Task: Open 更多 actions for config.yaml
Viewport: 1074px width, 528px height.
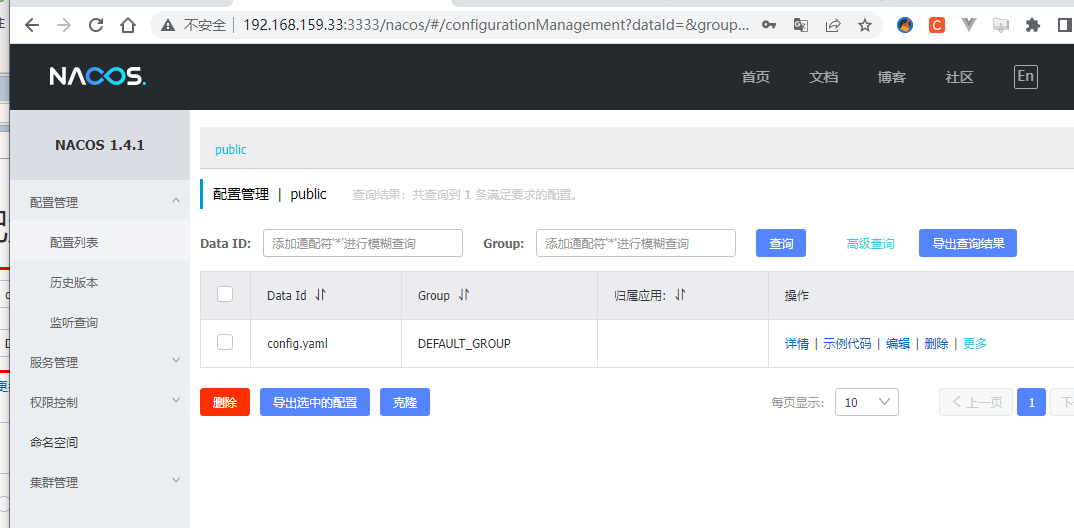Action: [x=975, y=344]
